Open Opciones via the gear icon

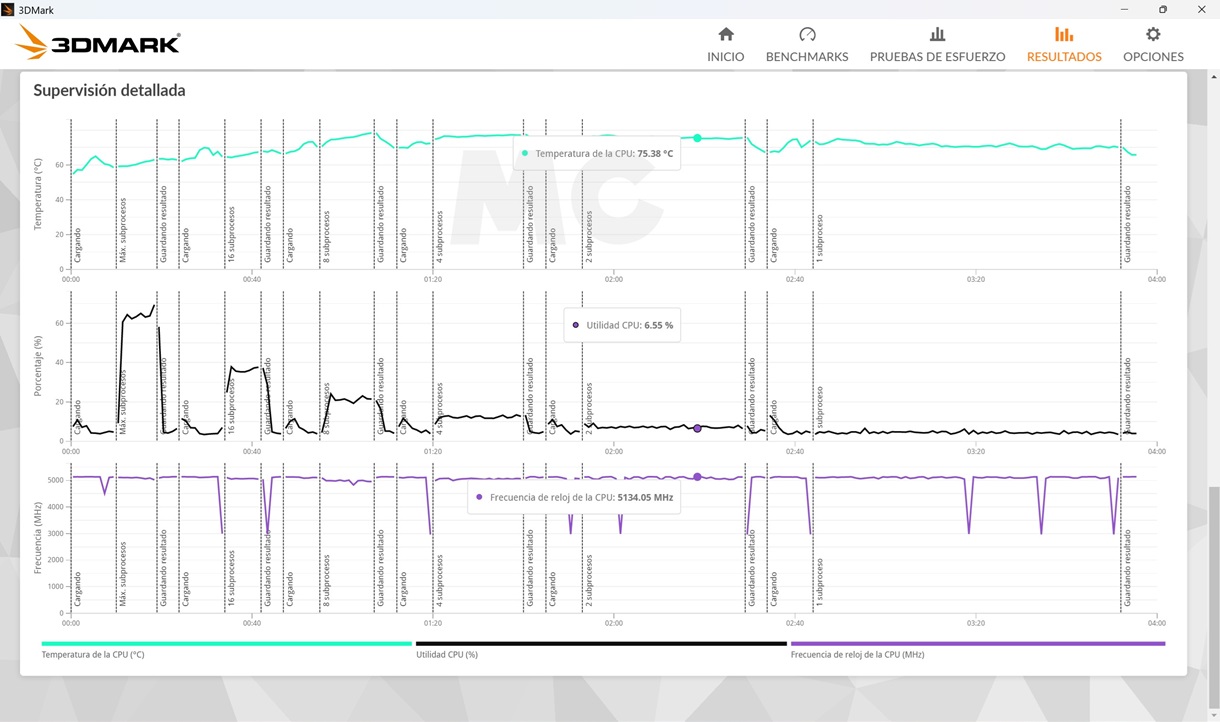click(x=1153, y=34)
